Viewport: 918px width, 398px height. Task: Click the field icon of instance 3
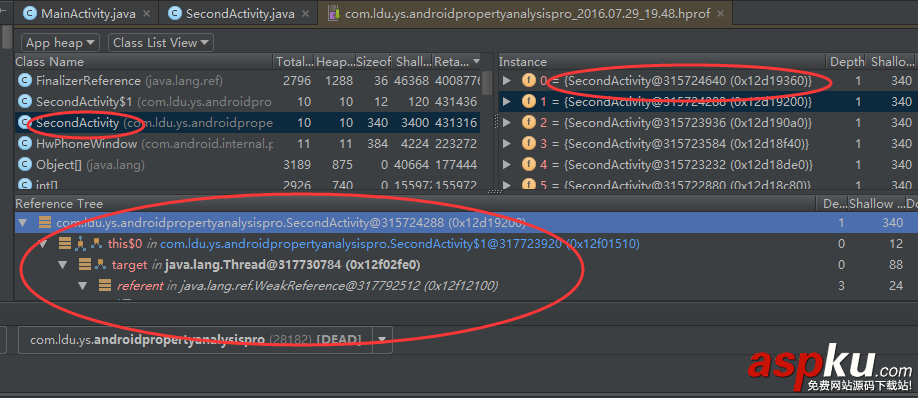(x=529, y=143)
